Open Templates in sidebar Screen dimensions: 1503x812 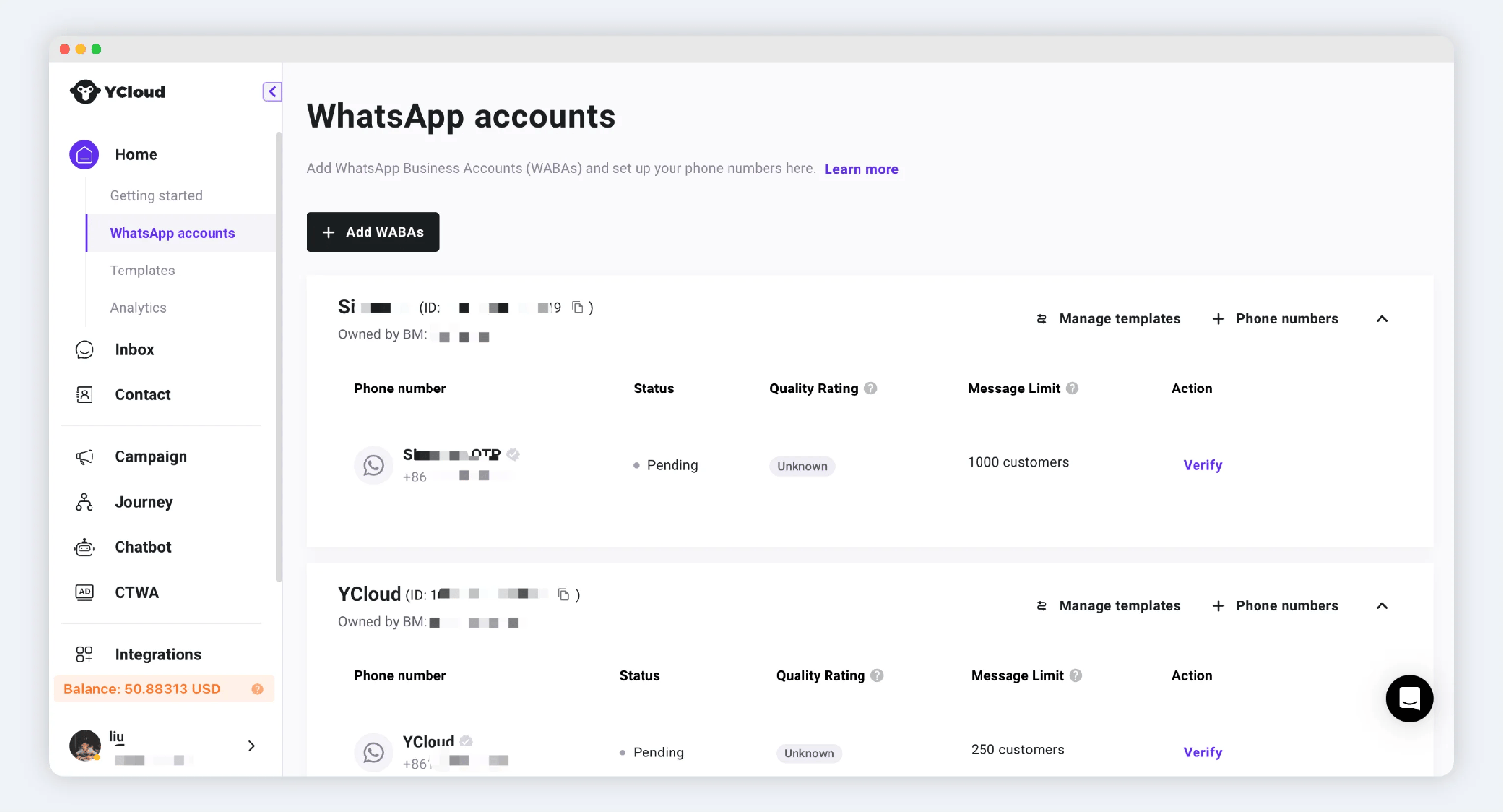click(x=142, y=270)
